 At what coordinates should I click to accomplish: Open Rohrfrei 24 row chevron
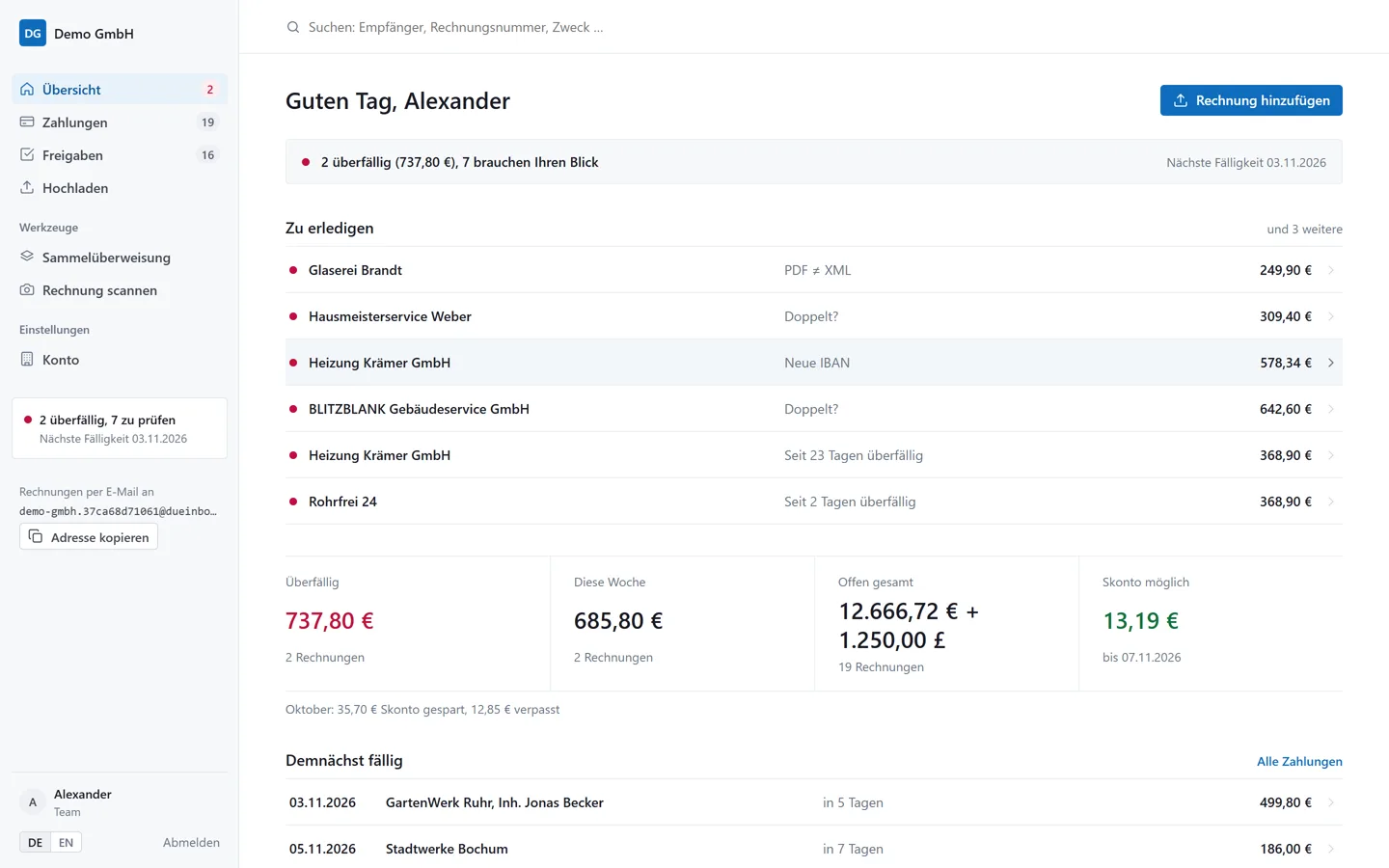[x=1331, y=502]
